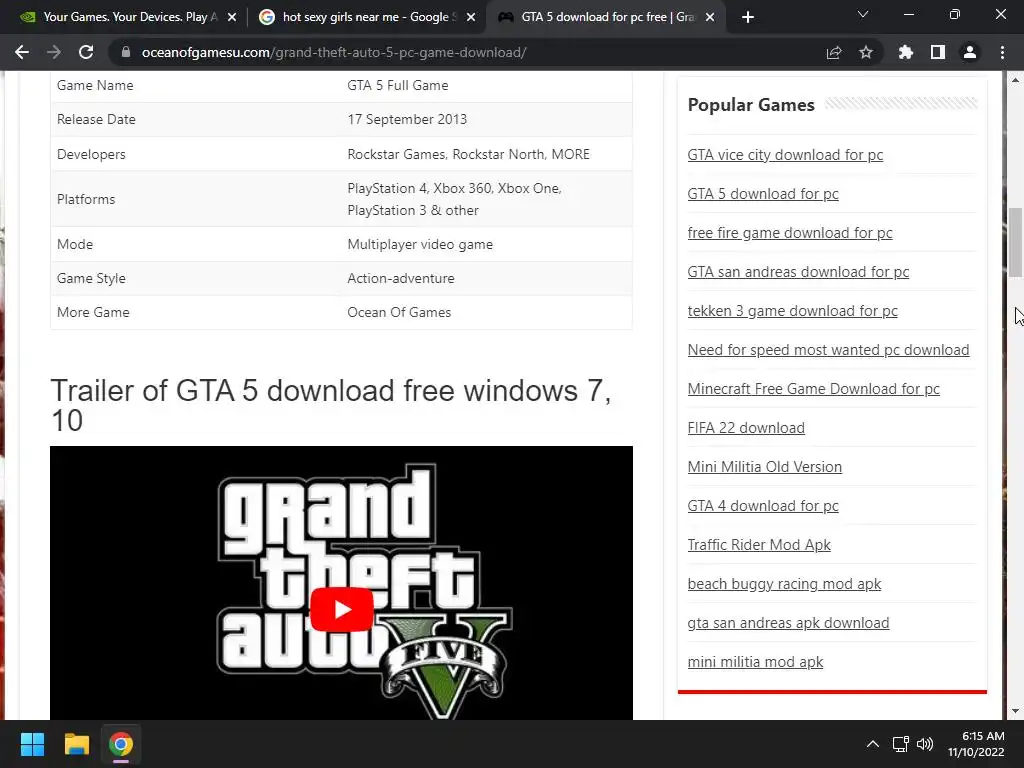This screenshot has height=768, width=1024.
Task: Open the clock showing 6:15 AM
Action: (976, 744)
